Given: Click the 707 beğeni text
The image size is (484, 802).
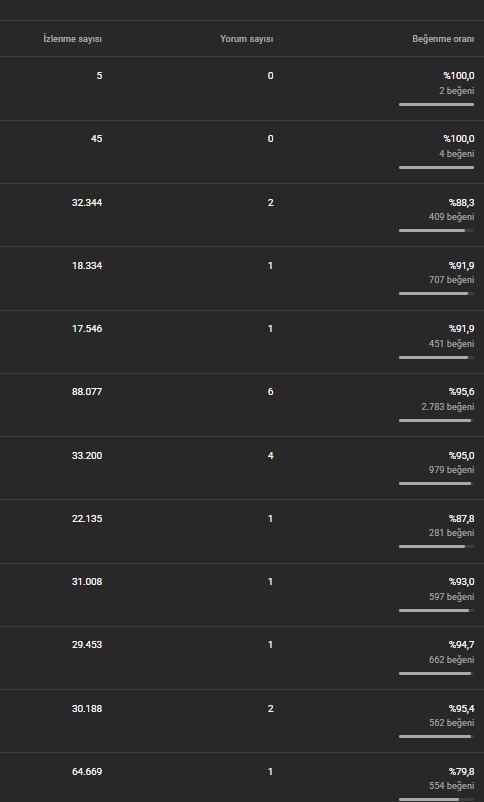Looking at the screenshot, I should (x=451, y=280).
